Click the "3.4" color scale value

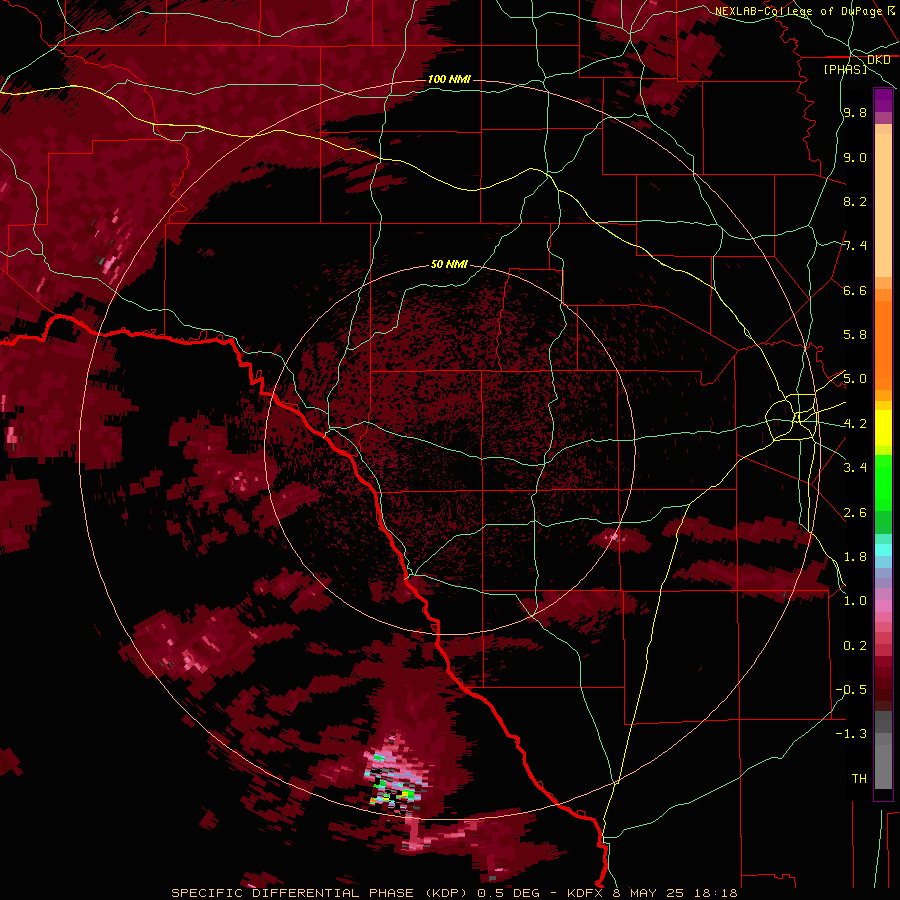click(x=855, y=468)
